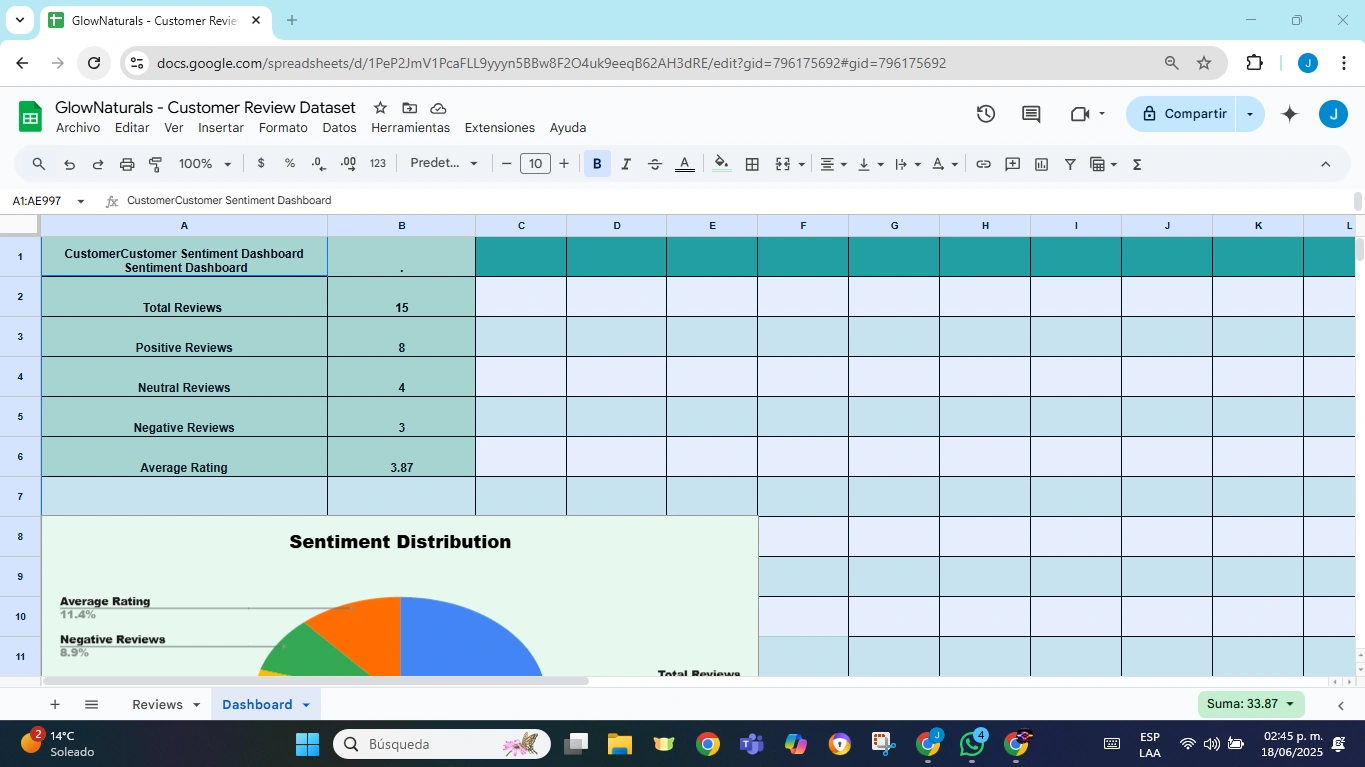Open the Formato menu
The height and width of the screenshot is (767, 1365).
[x=283, y=128]
